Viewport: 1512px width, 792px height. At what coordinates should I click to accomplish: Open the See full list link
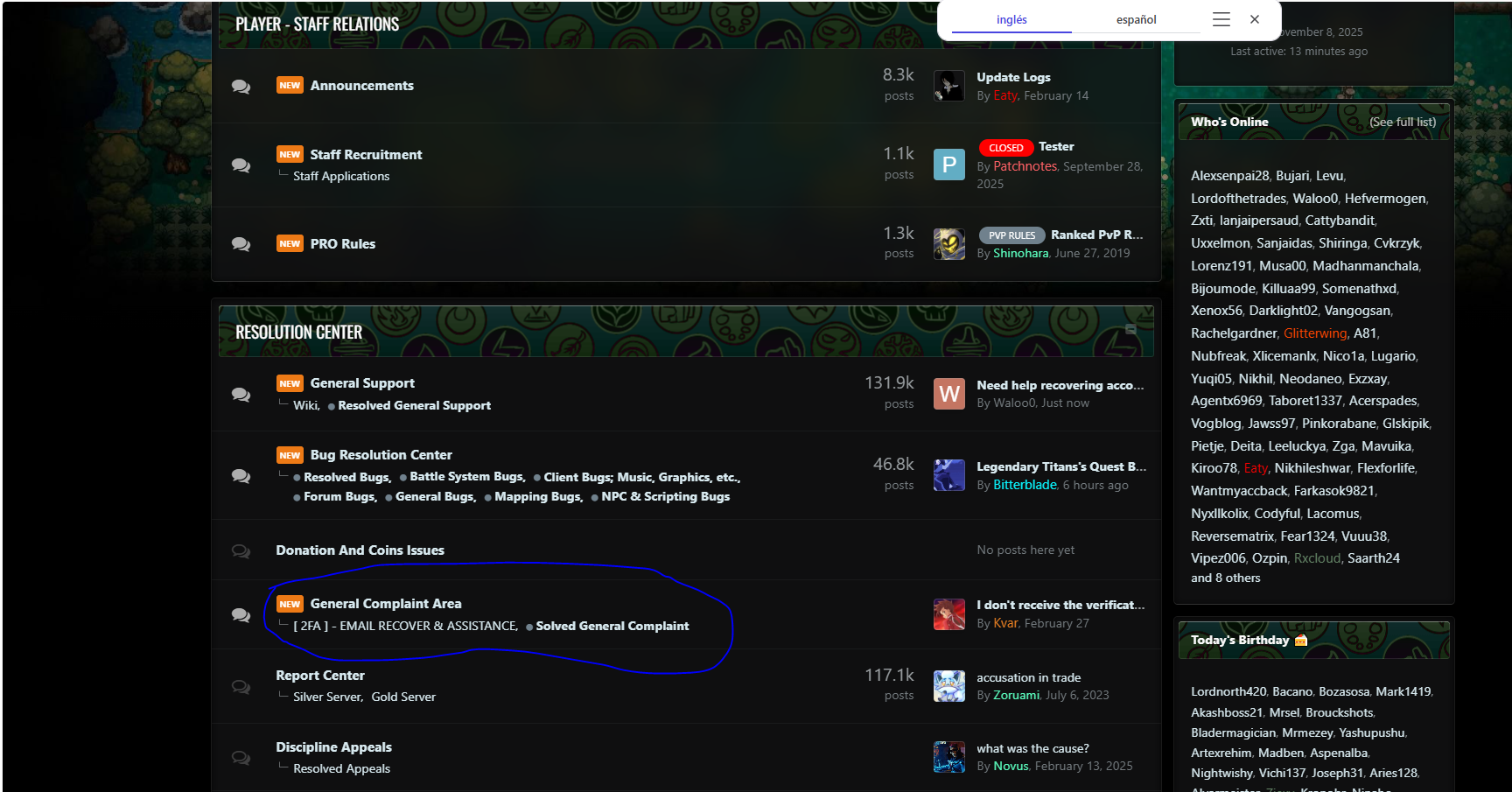1402,122
